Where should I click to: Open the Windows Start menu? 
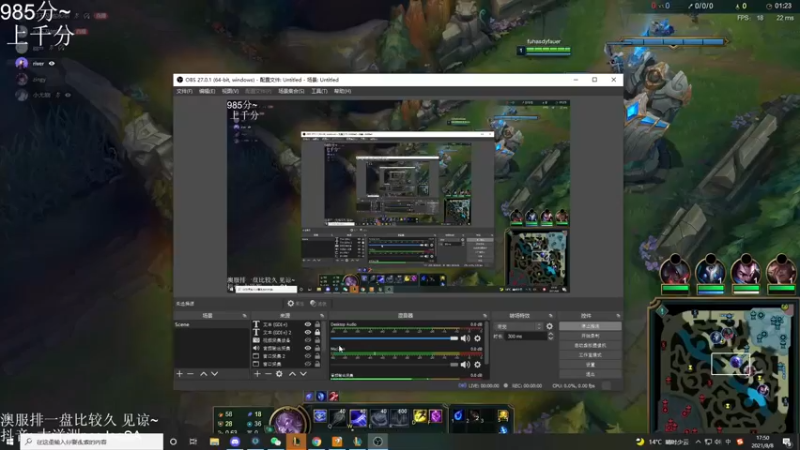click(x=10, y=442)
